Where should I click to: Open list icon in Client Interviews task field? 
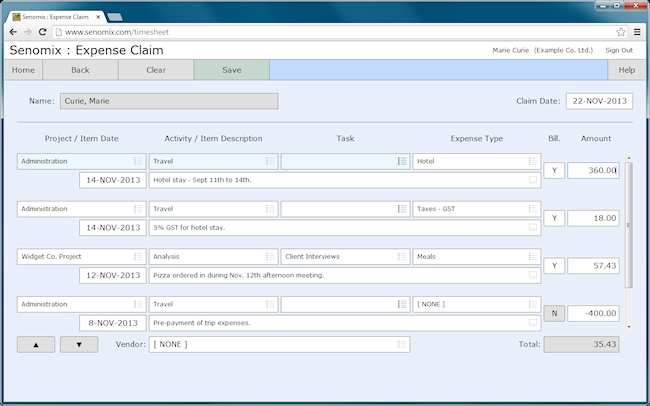pos(402,257)
